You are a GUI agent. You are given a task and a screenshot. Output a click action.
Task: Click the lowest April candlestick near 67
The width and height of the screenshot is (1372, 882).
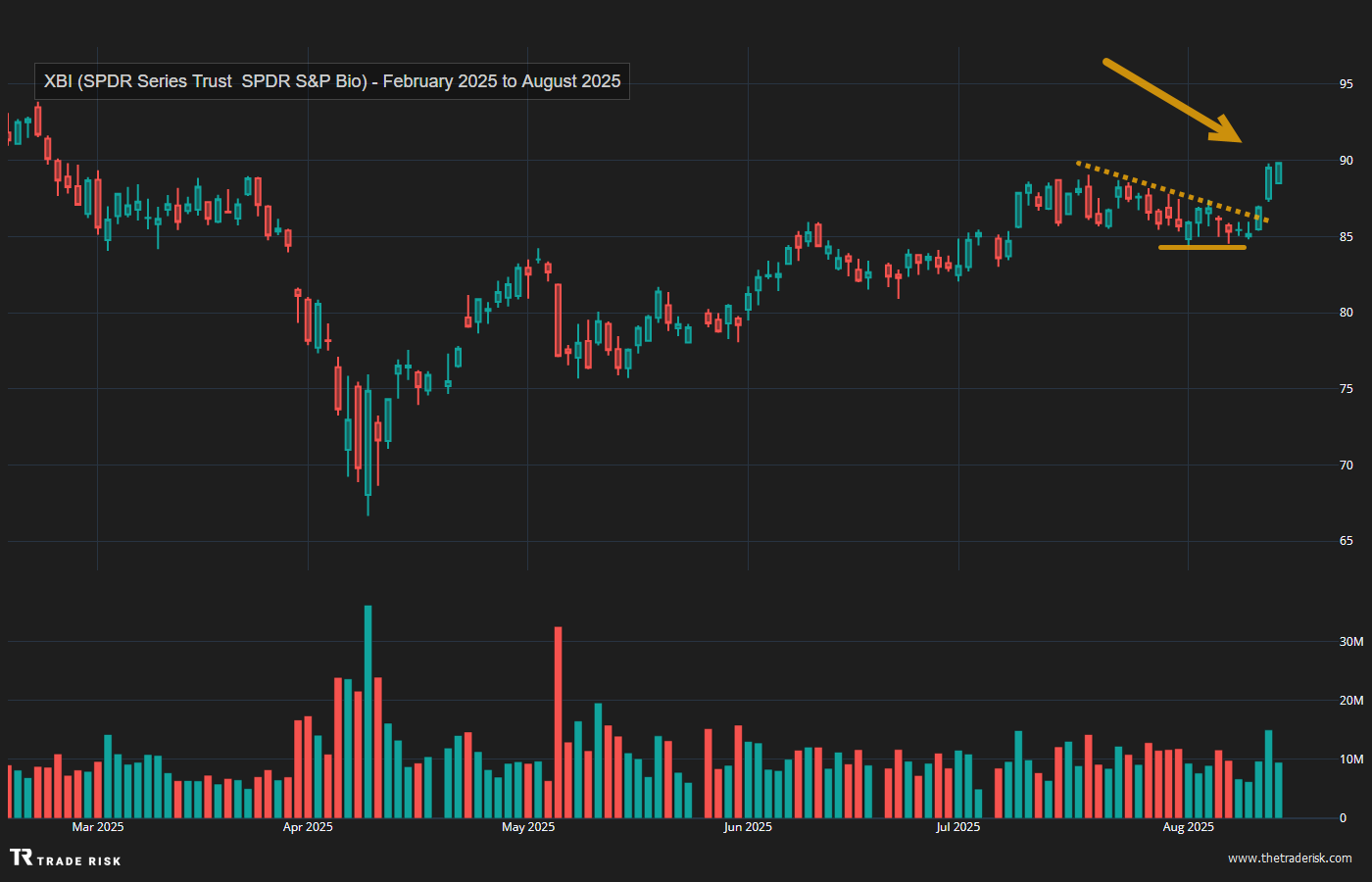coord(367,443)
